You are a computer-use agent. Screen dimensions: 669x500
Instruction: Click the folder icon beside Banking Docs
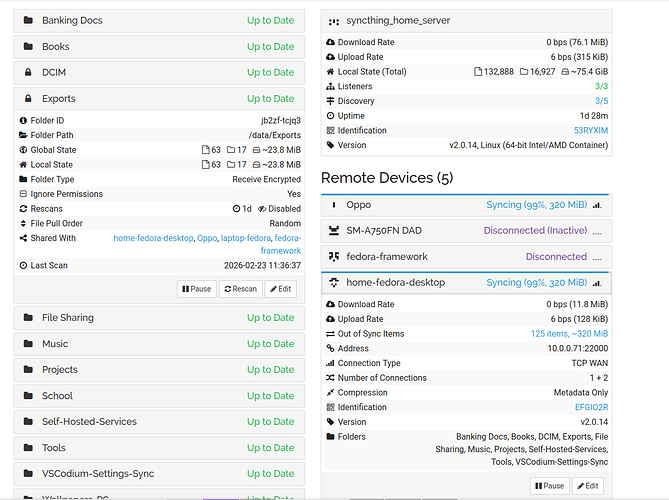[x=28, y=20]
